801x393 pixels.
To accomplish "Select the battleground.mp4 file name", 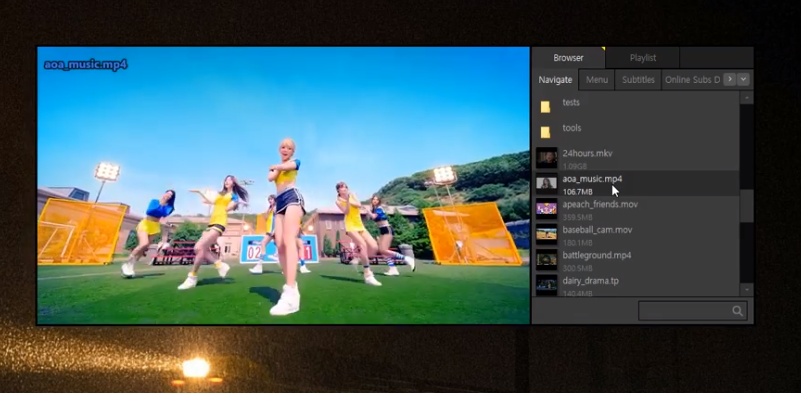I will tap(597, 255).
